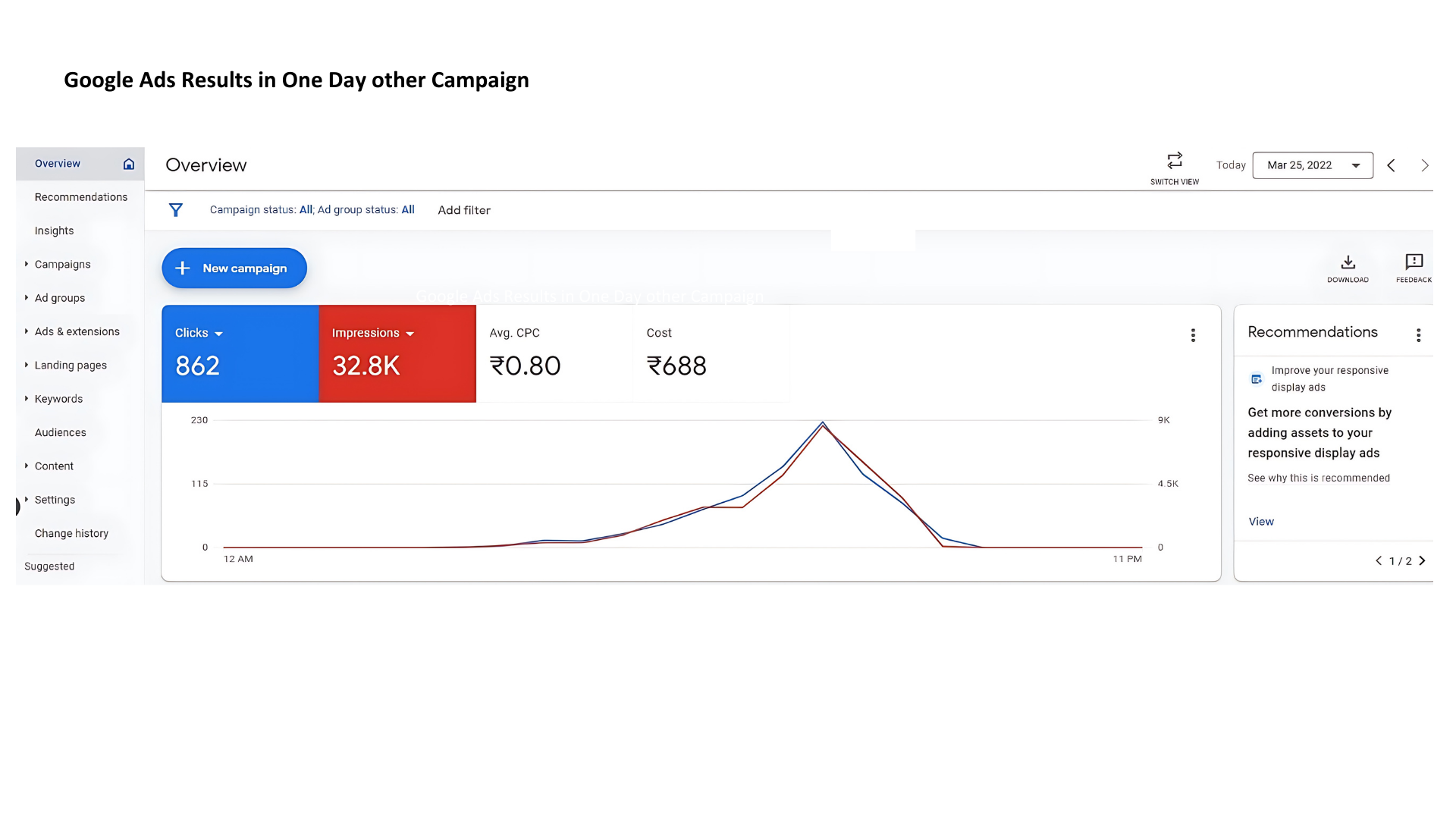Go to previous date with left arrow
This screenshot has width=1456, height=819.
tap(1391, 165)
